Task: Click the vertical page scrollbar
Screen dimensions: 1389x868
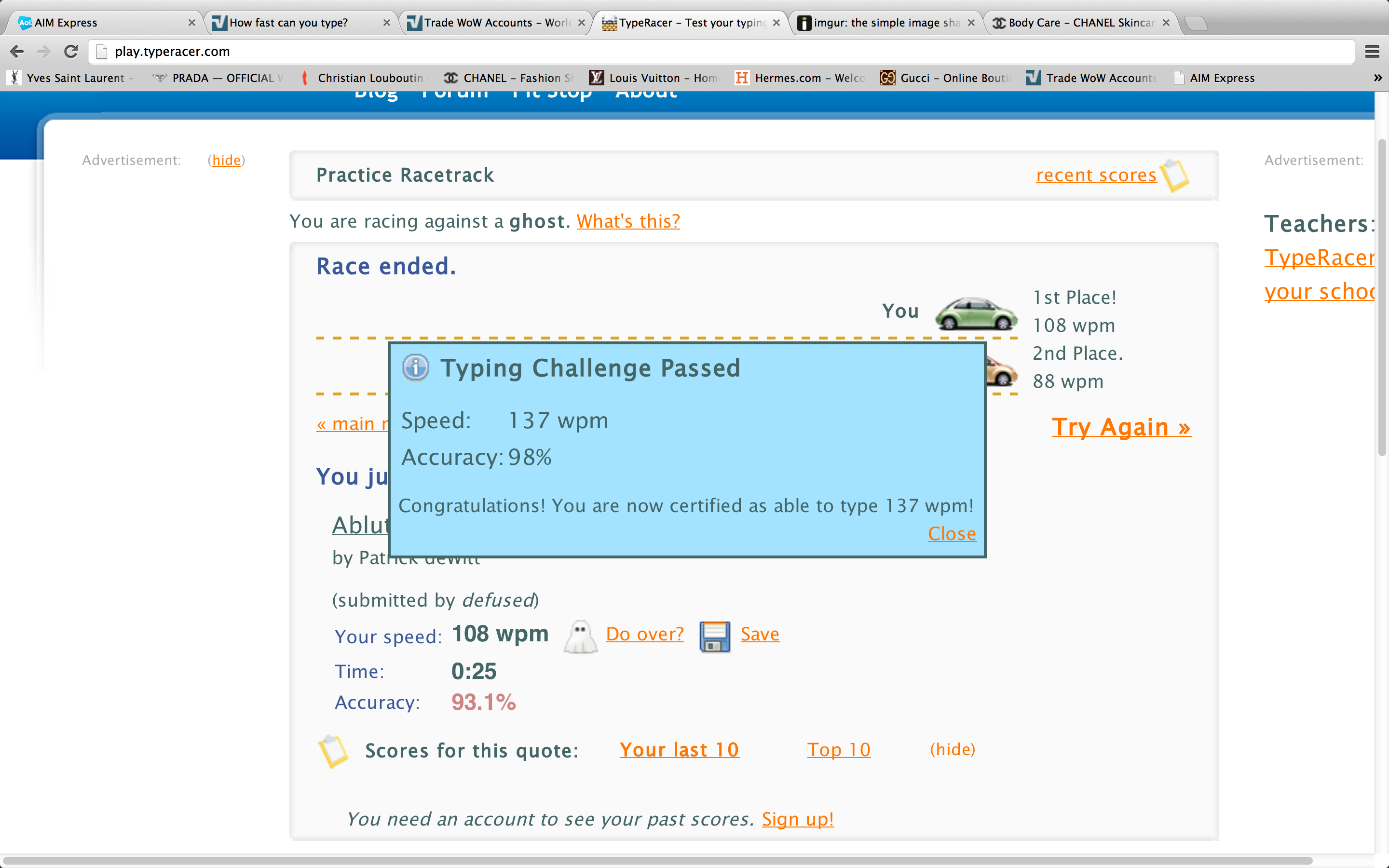Action: click(x=1382, y=298)
